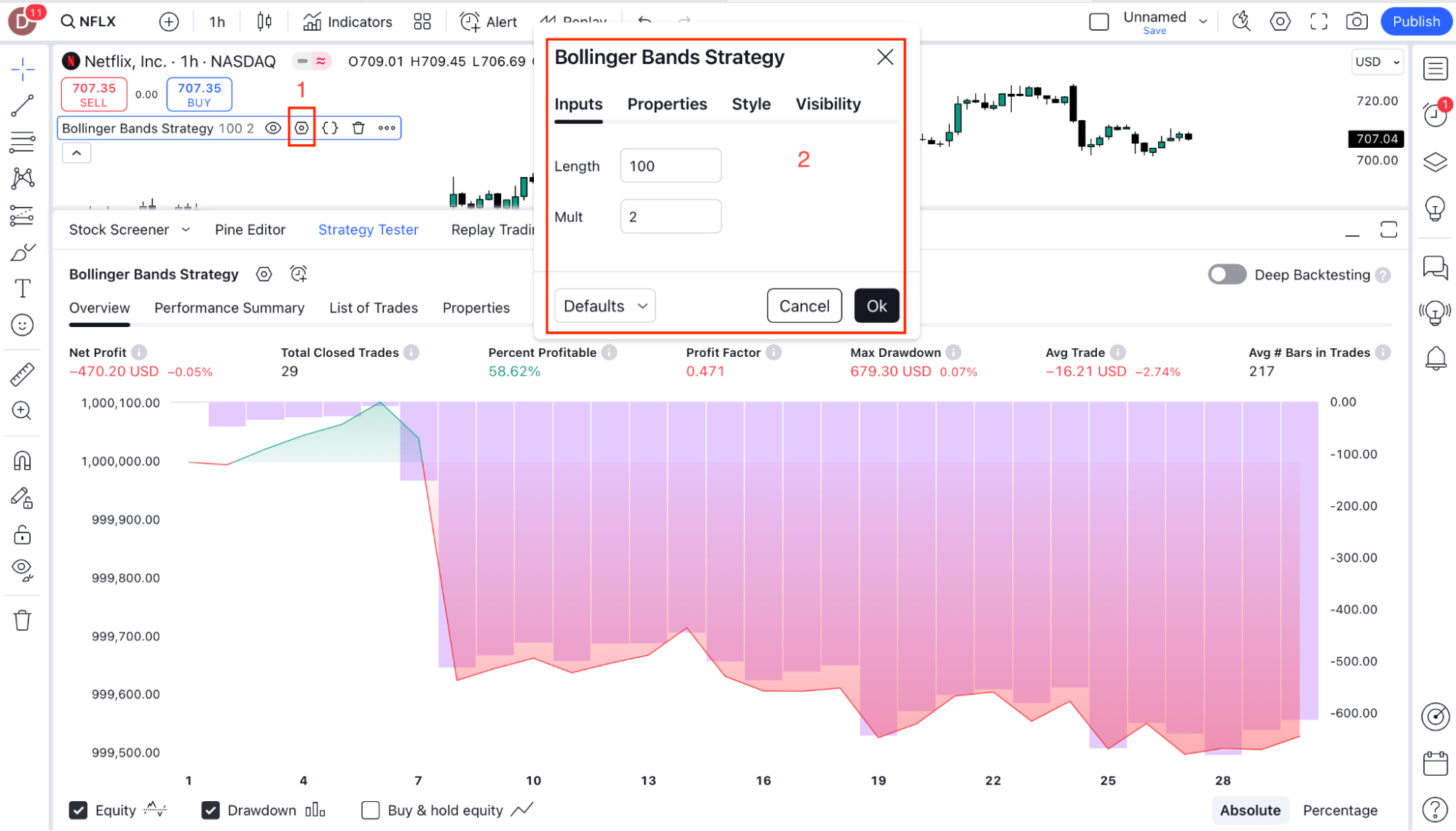This screenshot has width=1456, height=831.
Task: Click the Length input field
Action: point(670,166)
